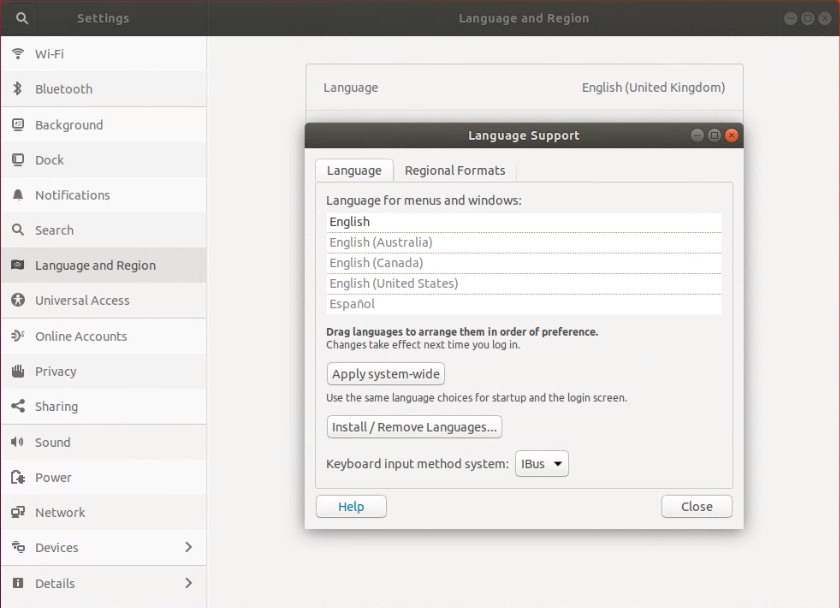Click the Apply system-wide button
The width and height of the screenshot is (840, 608).
coord(385,373)
